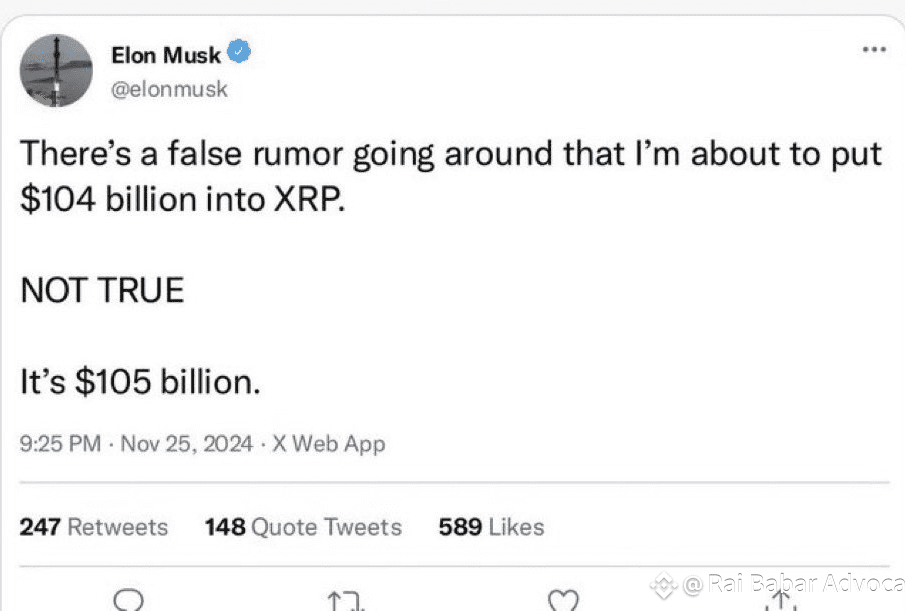
Task: Click the "It's $105 billion." line
Action: 140,381
